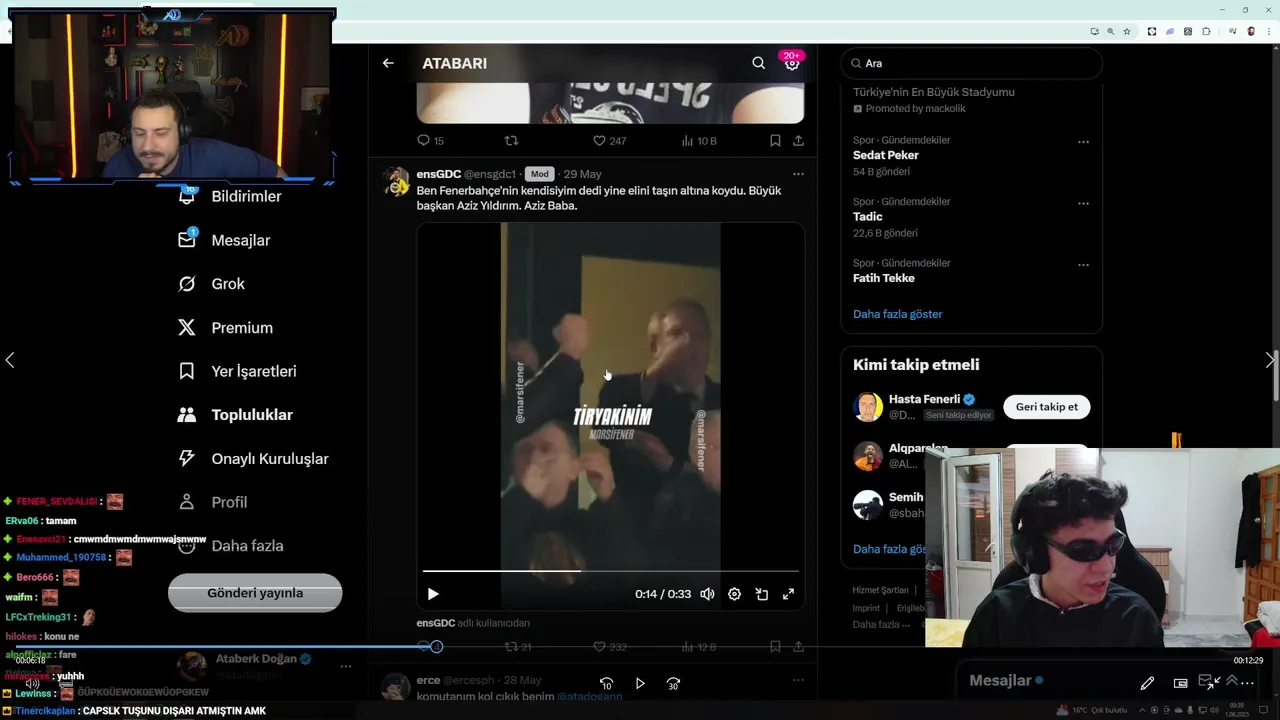The image size is (1280, 720).
Task: Open the community icon with 20+ badge
Action: (792, 63)
